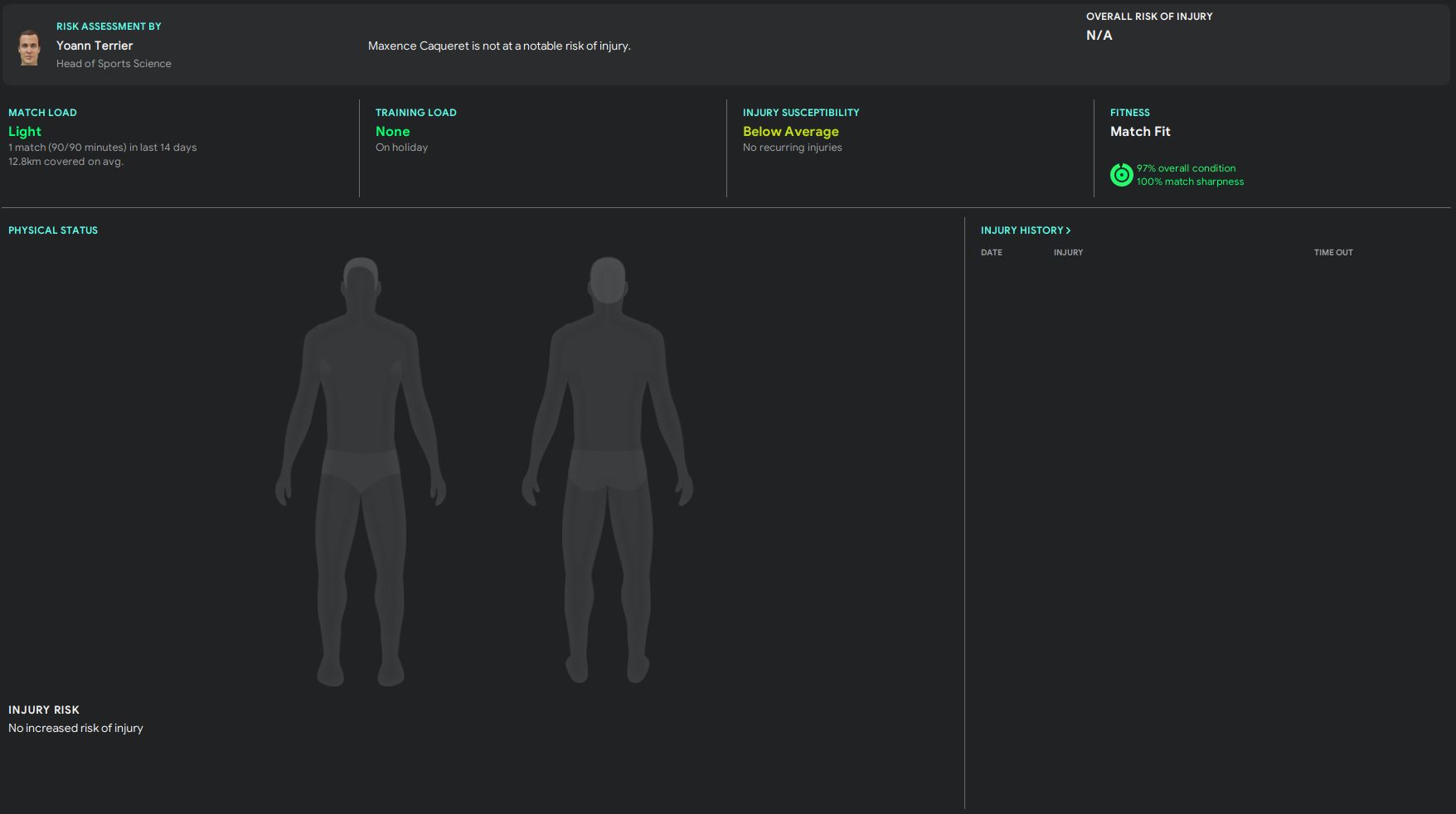Viewport: 1456px width, 814px height.
Task: Click the Physical Status section heading
Action: click(53, 230)
